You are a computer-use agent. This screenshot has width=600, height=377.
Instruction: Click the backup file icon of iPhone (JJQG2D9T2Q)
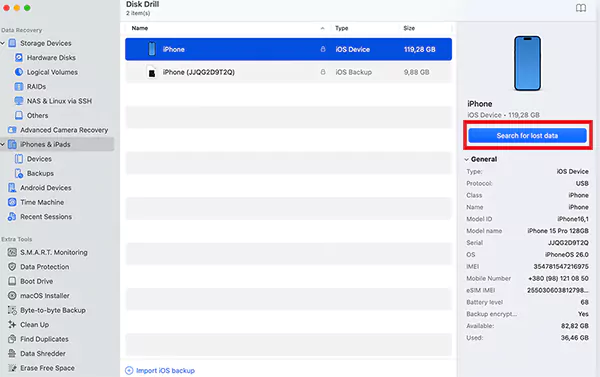click(x=152, y=72)
